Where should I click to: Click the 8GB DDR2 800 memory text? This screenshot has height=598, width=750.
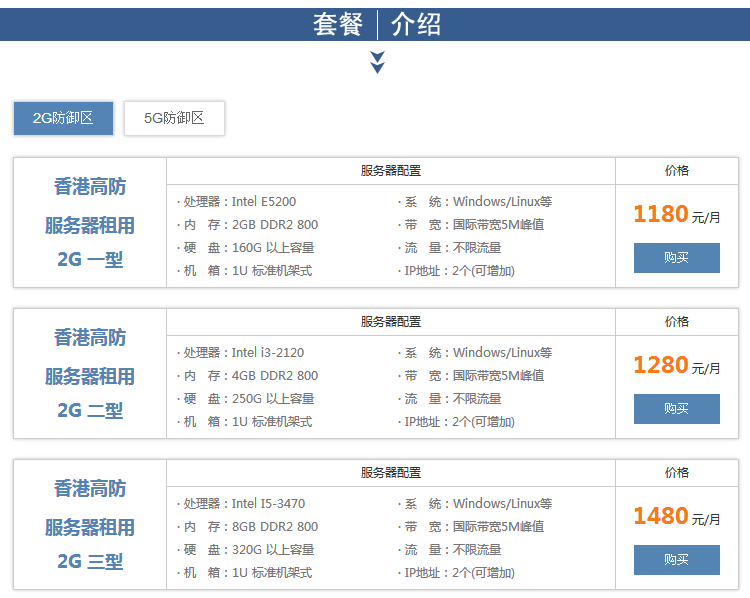(x=275, y=527)
